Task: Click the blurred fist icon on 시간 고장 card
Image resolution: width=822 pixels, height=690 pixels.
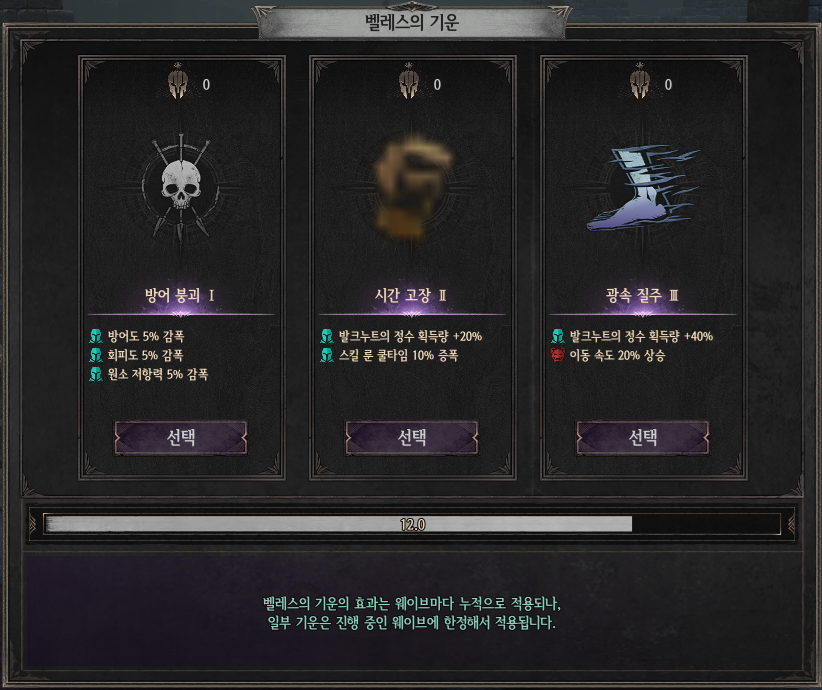Action: pyautogui.click(x=412, y=186)
